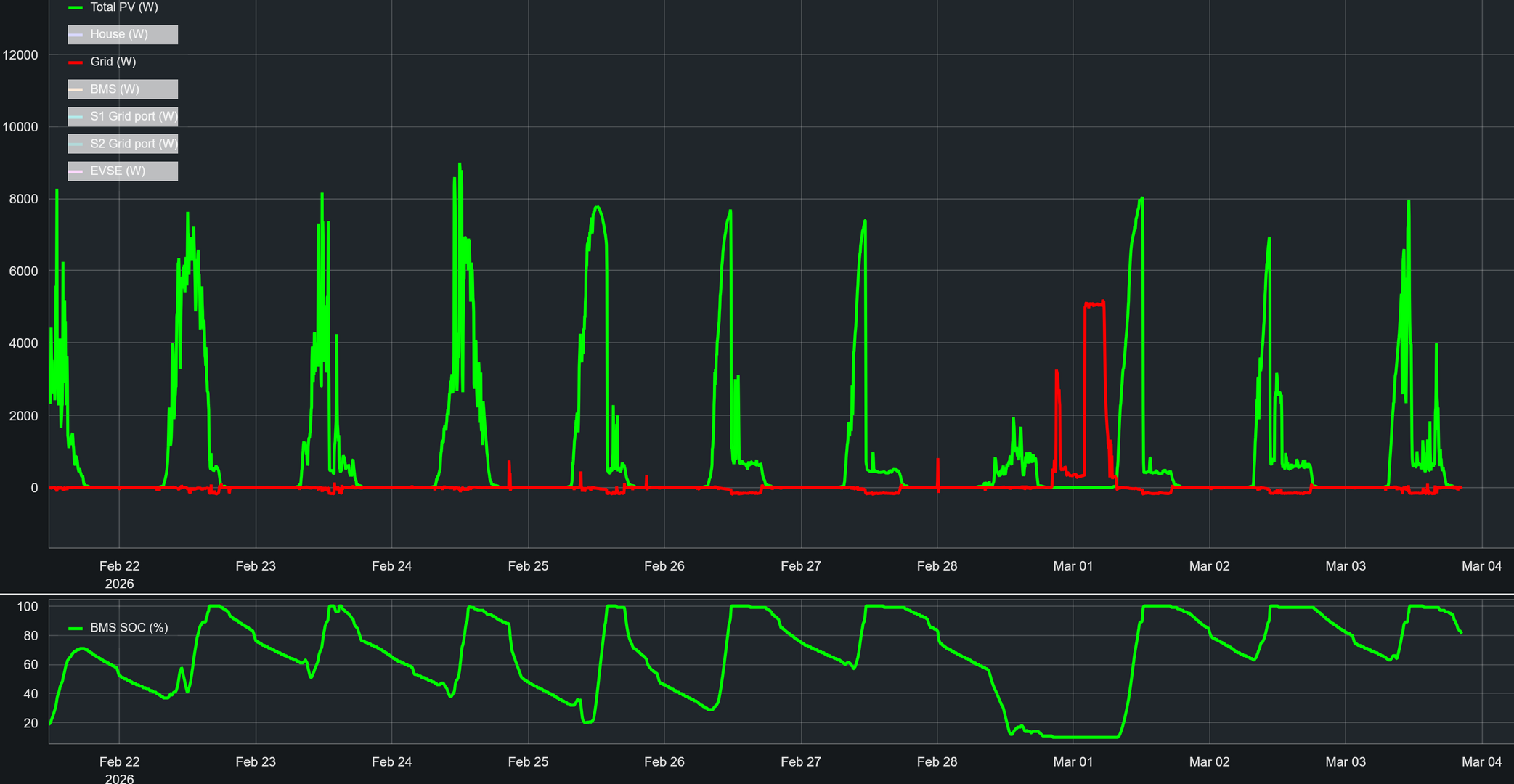Click the 12000 y-axis tick label

click(20, 55)
